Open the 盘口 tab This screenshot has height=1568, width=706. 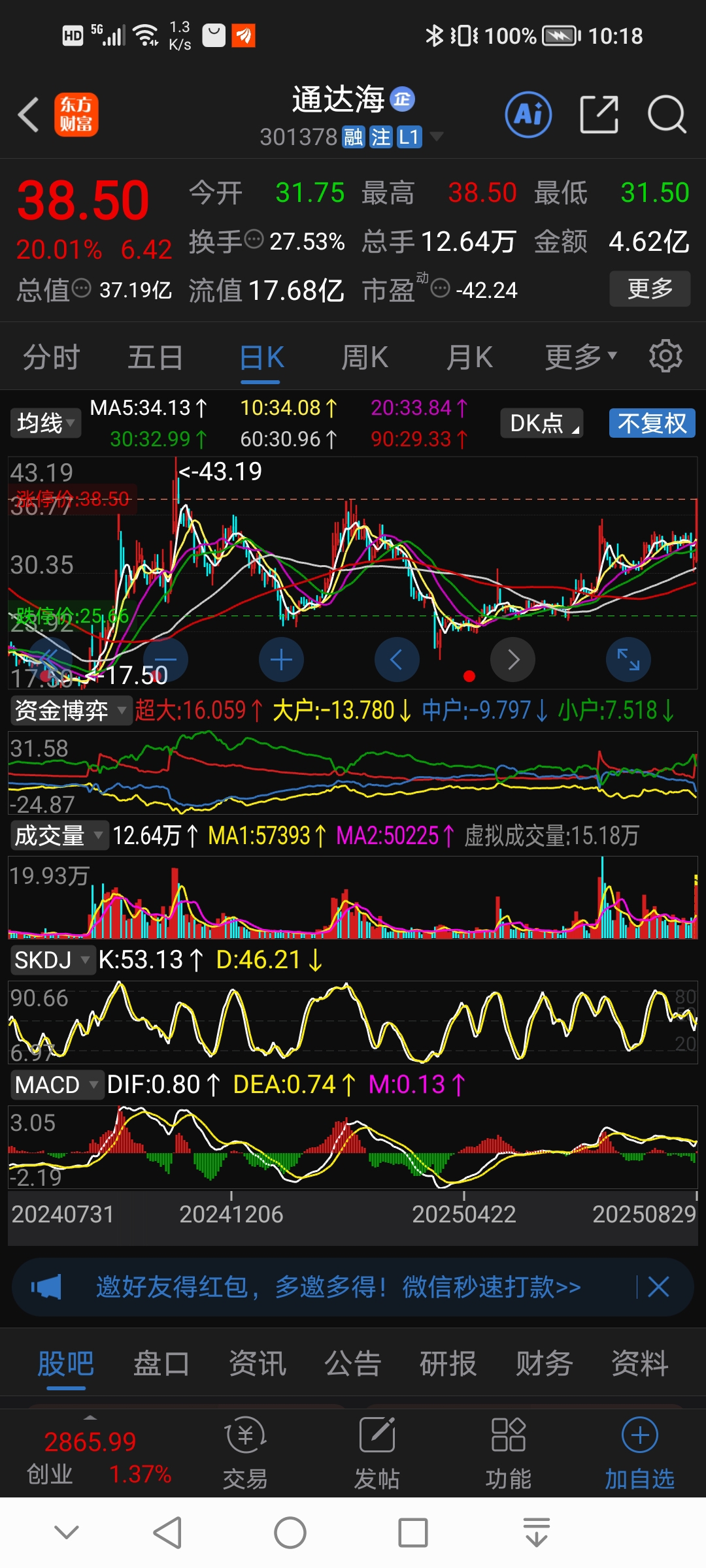click(161, 1364)
